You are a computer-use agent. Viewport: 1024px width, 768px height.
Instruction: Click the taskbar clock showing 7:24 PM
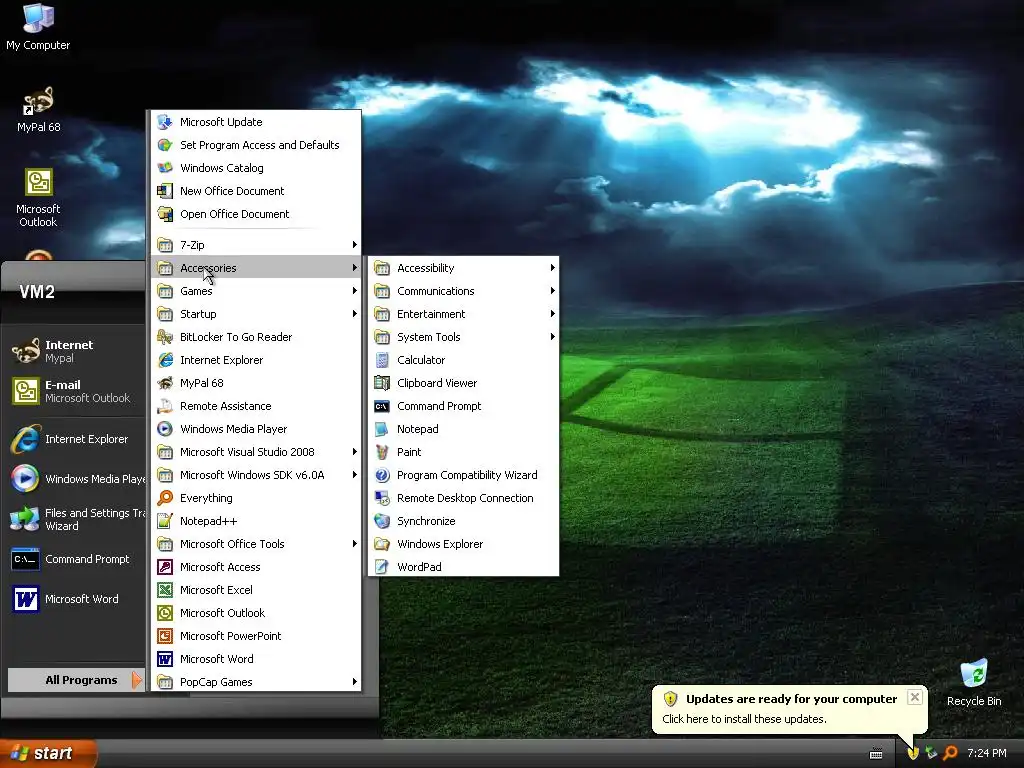(987, 753)
